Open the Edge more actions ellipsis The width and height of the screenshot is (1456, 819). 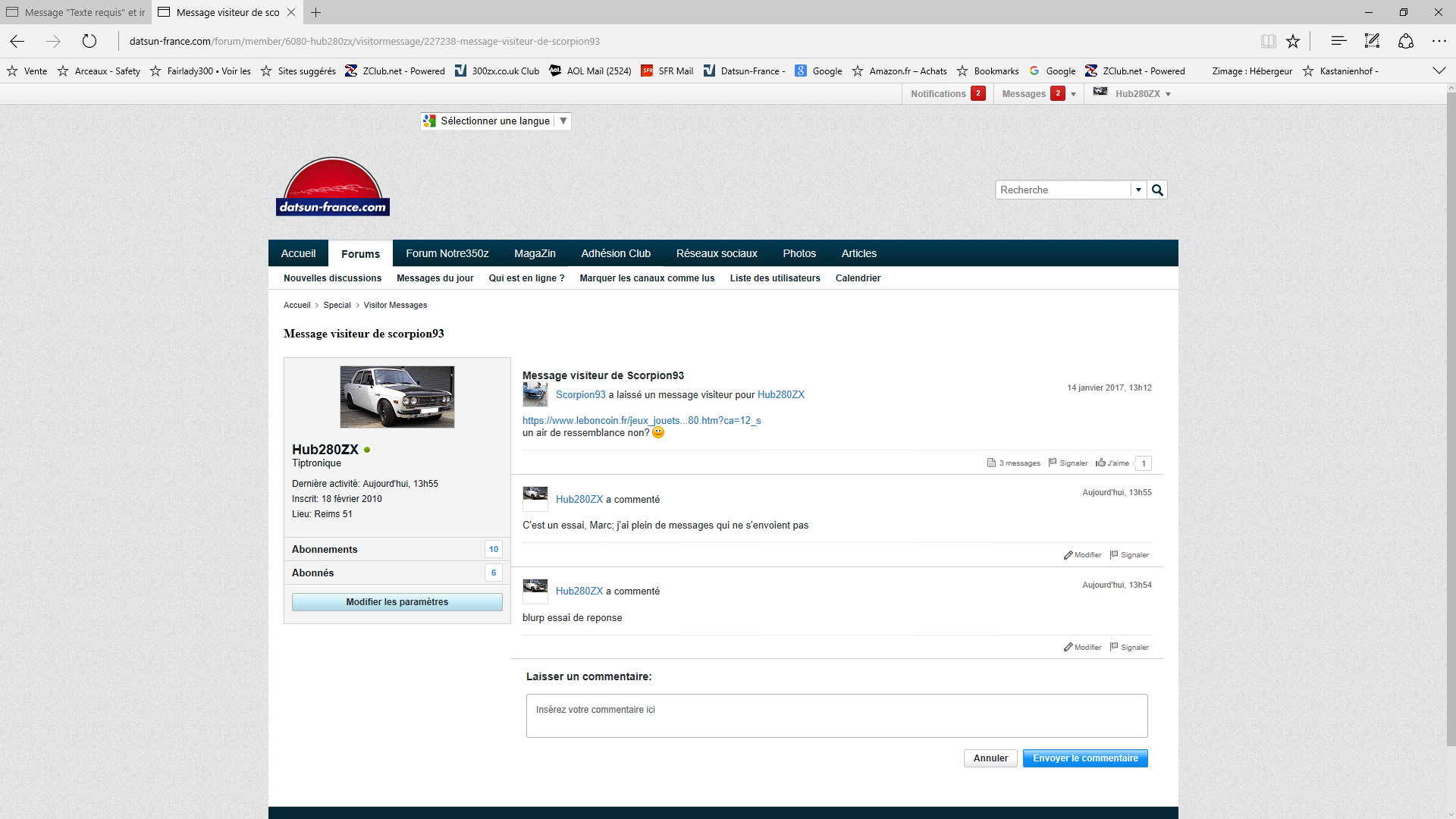pyautogui.click(x=1439, y=41)
